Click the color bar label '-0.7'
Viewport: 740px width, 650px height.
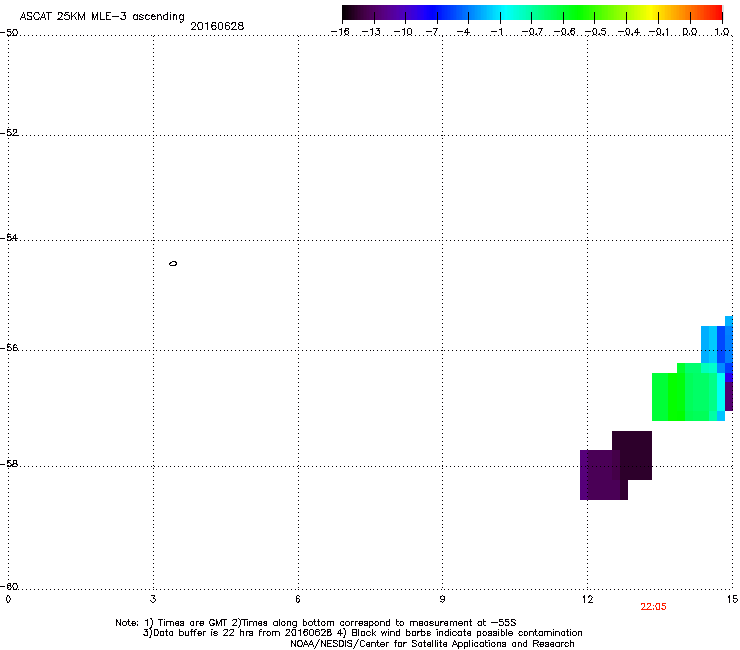click(532, 32)
